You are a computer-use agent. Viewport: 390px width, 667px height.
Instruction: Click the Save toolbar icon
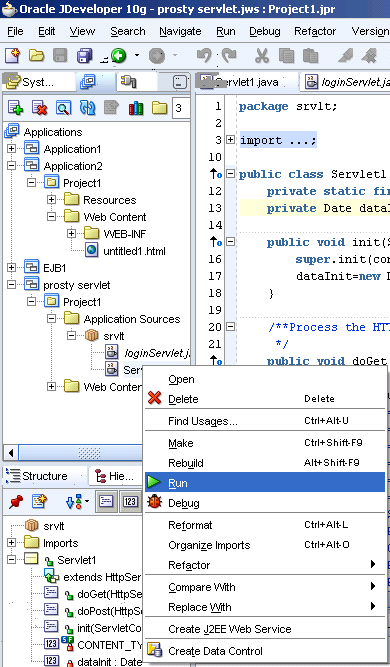click(60, 56)
